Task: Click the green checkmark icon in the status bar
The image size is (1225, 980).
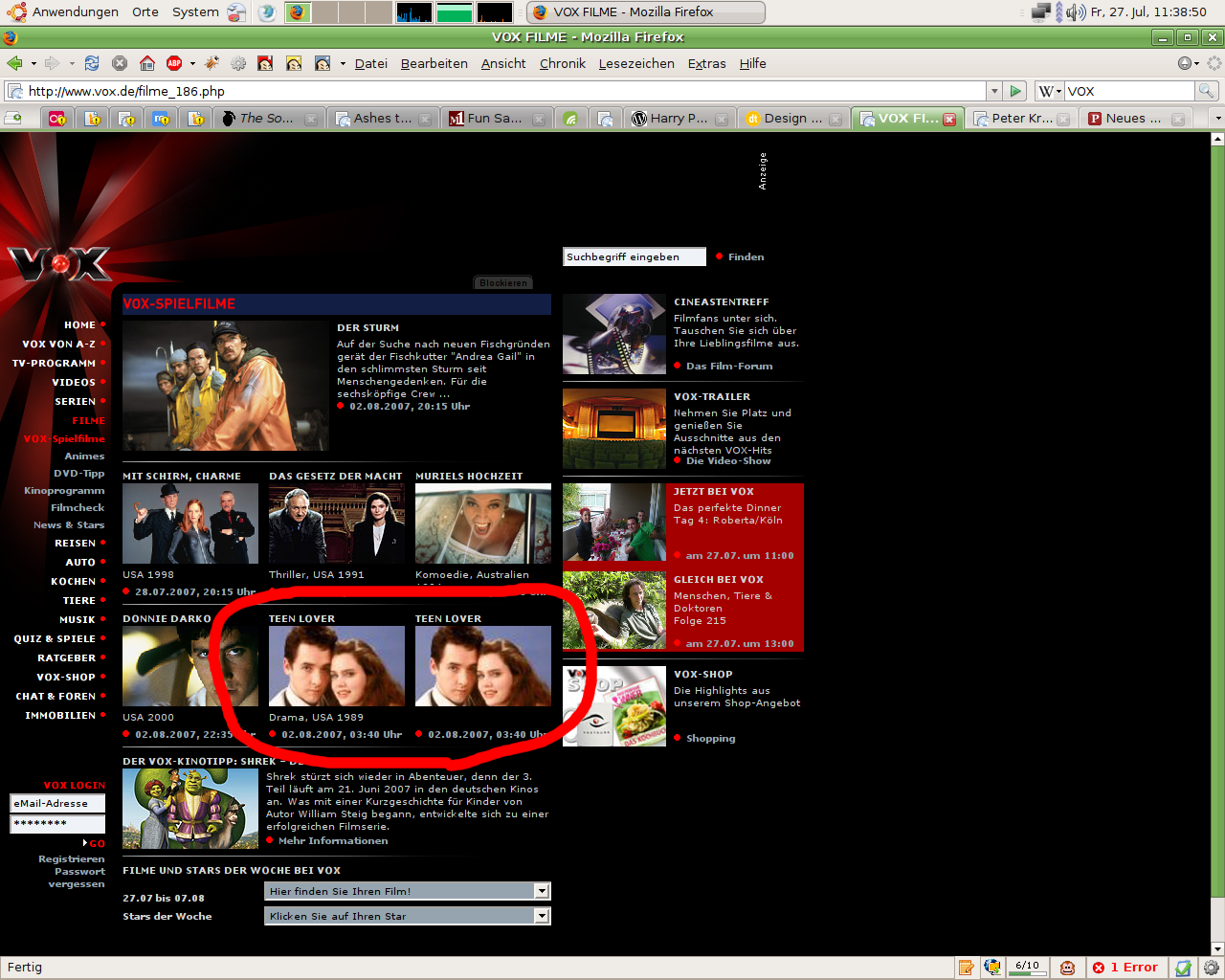Action: [x=1184, y=968]
